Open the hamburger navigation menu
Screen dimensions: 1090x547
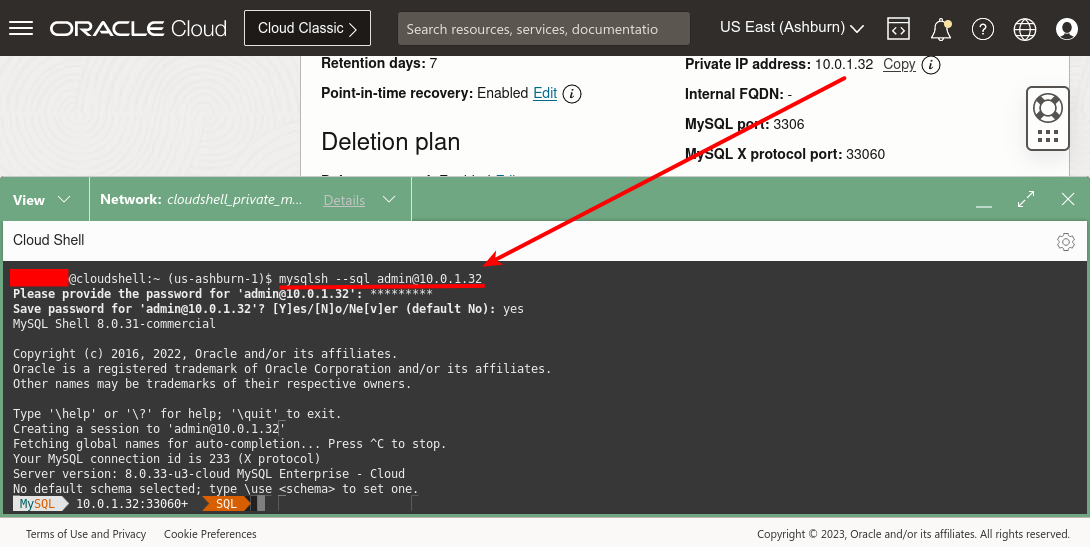pyautogui.click(x=21, y=28)
